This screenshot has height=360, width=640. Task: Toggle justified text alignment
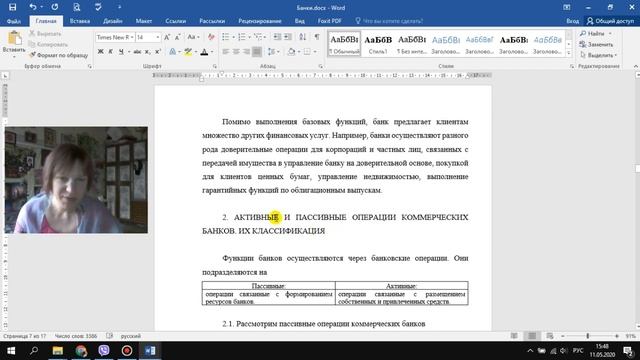pyautogui.click(x=257, y=52)
